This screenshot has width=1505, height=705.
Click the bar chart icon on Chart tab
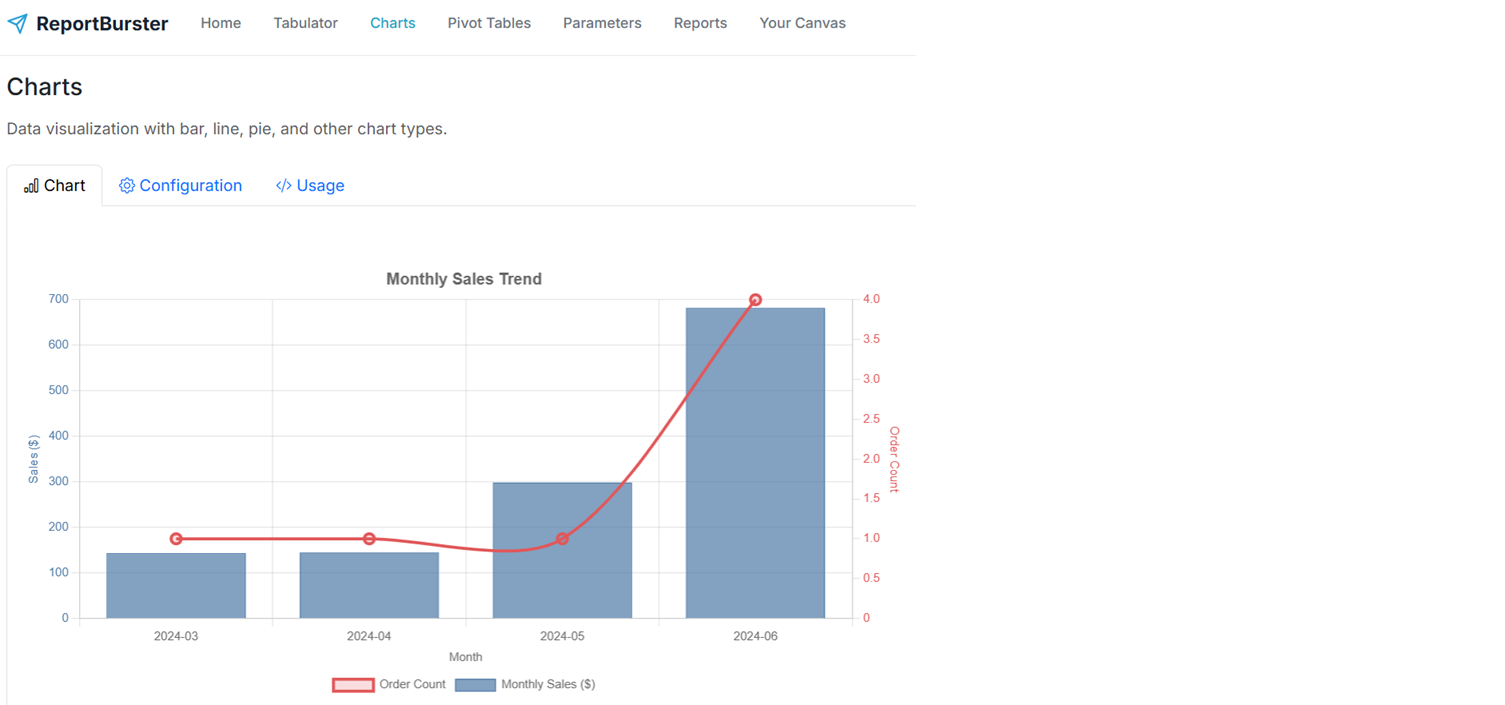(x=31, y=186)
